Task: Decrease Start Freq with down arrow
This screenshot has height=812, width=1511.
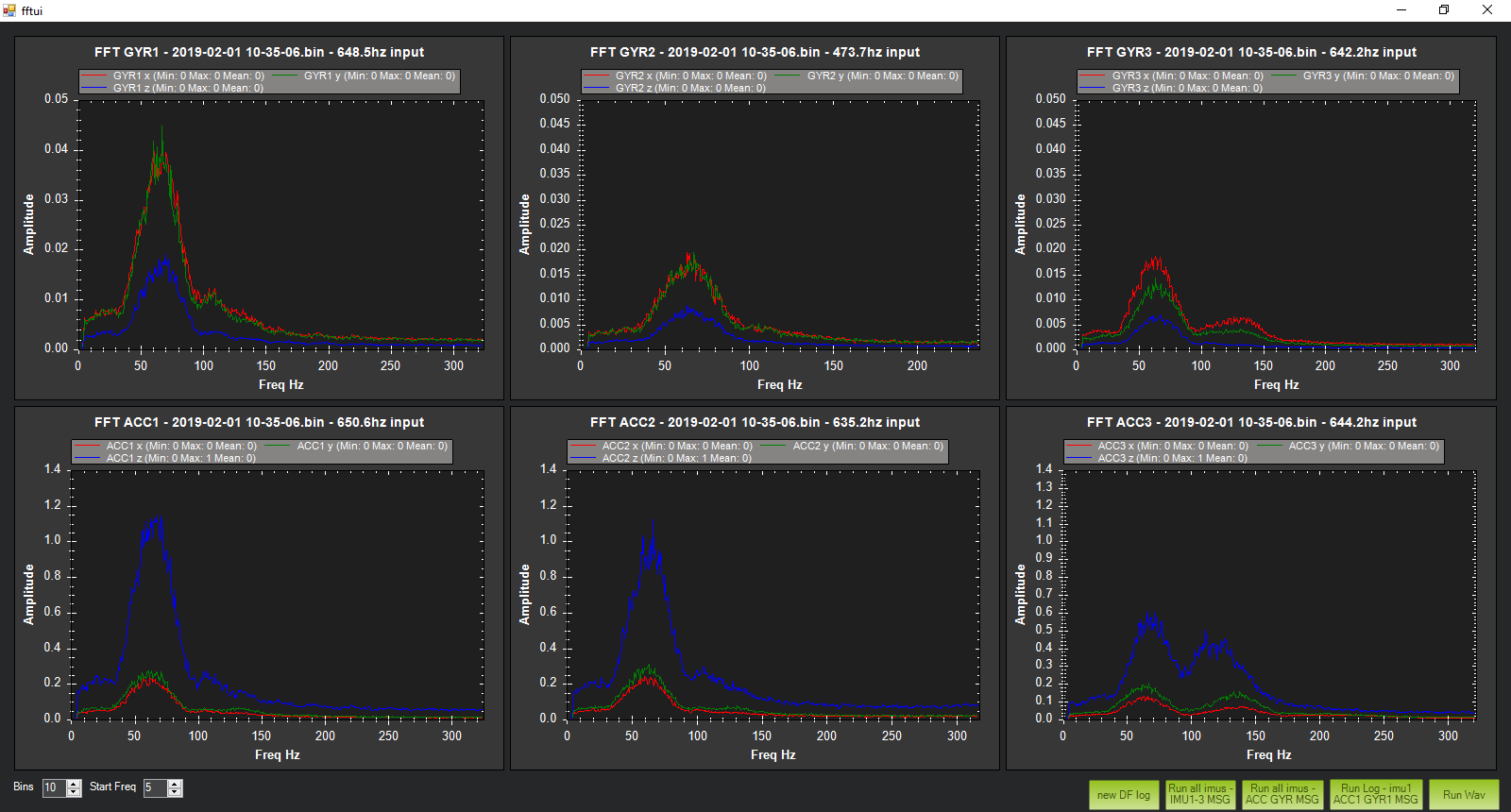Action: pyautogui.click(x=175, y=792)
